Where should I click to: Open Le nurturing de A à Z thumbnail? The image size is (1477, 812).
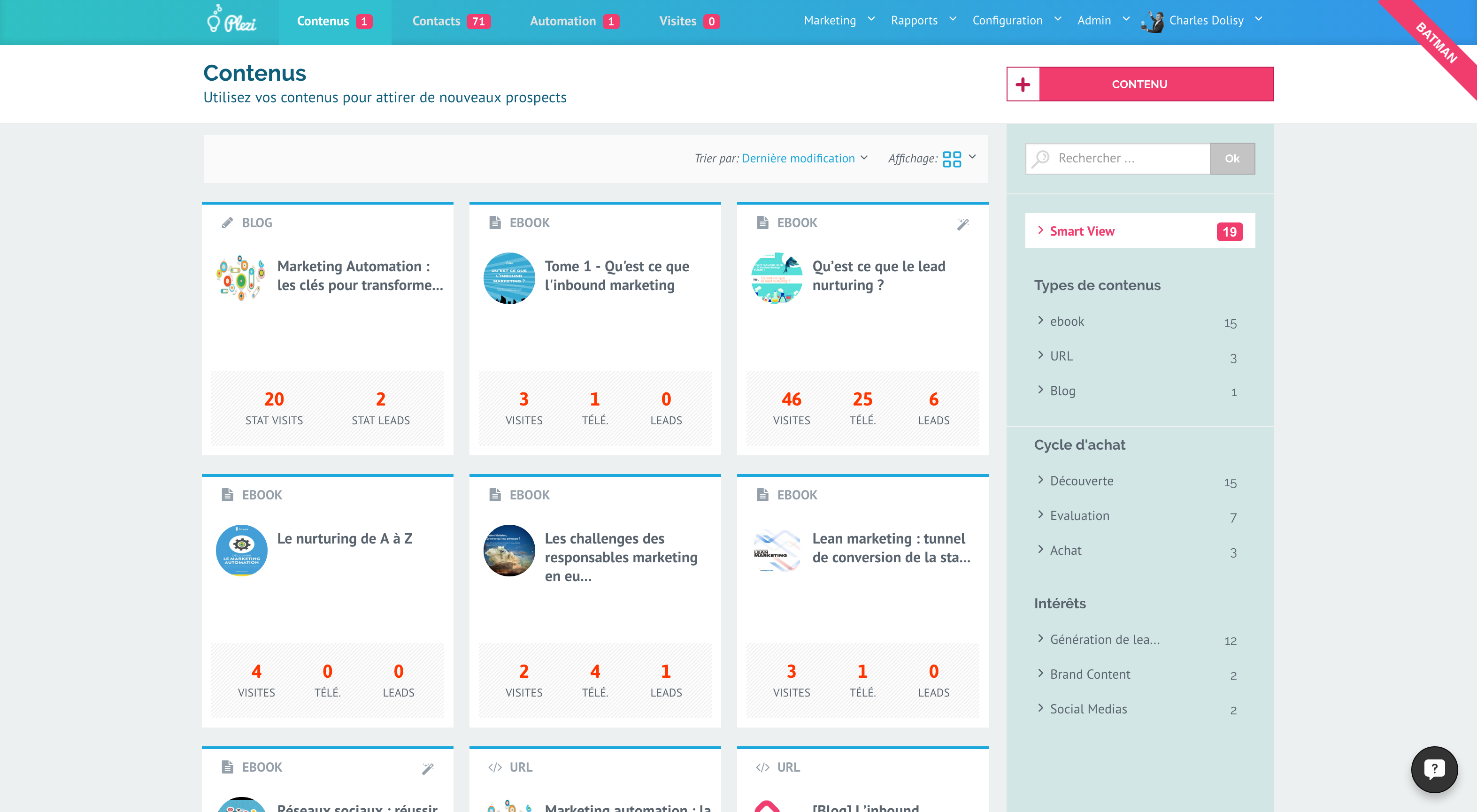(x=241, y=551)
